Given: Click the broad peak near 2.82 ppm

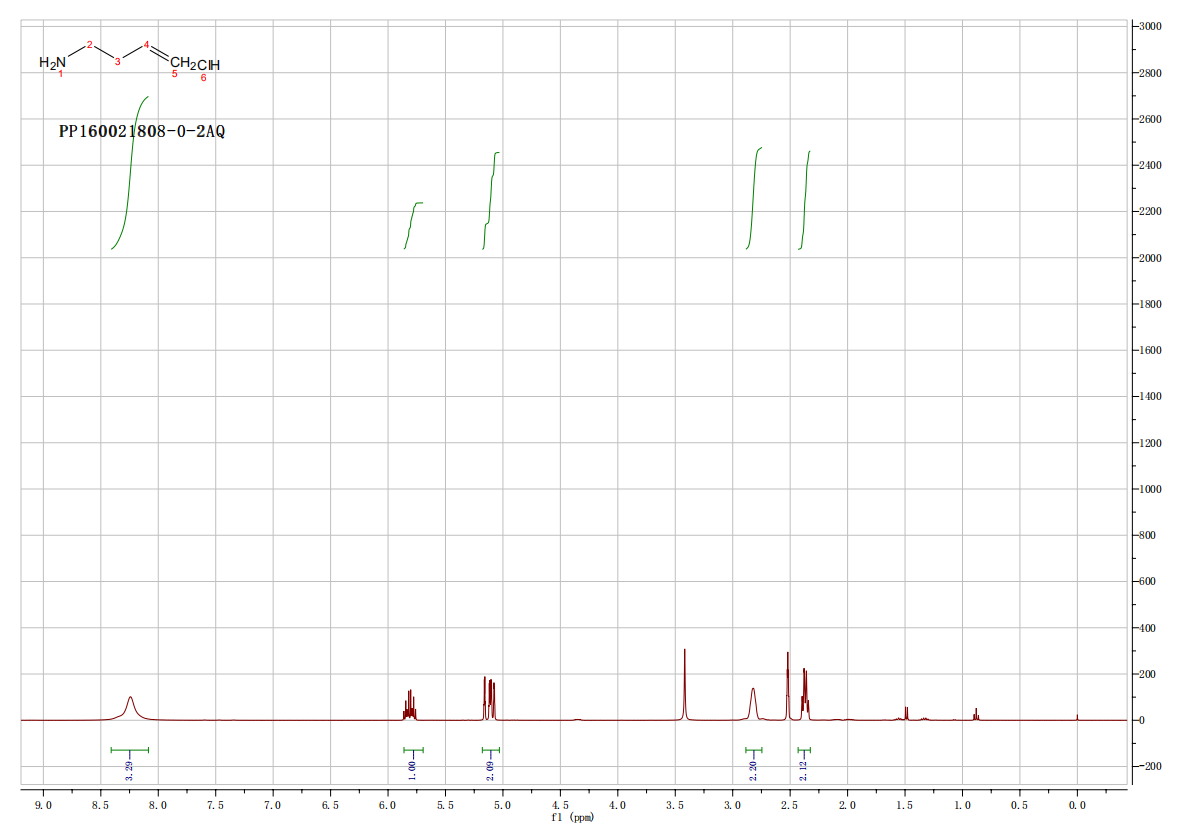Looking at the screenshot, I should point(753,700).
